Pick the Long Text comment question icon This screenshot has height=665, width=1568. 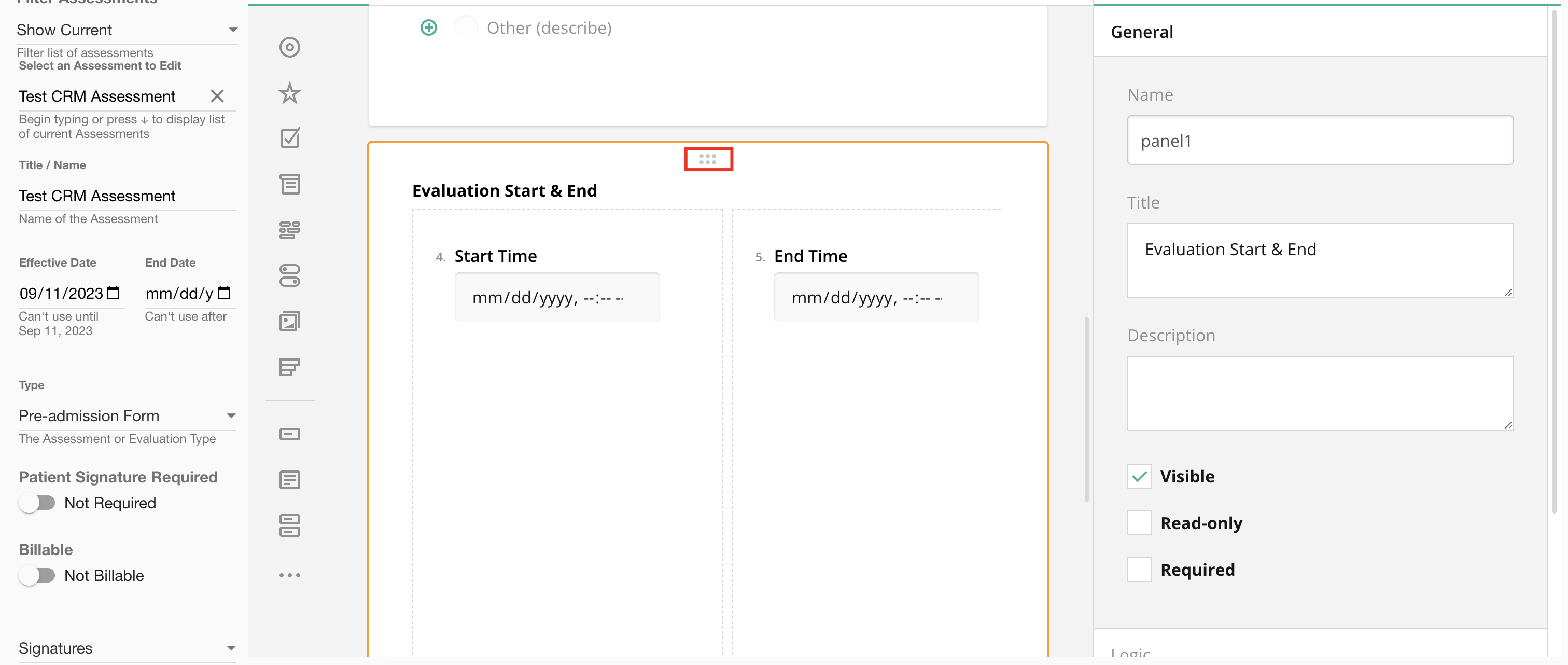point(290,480)
